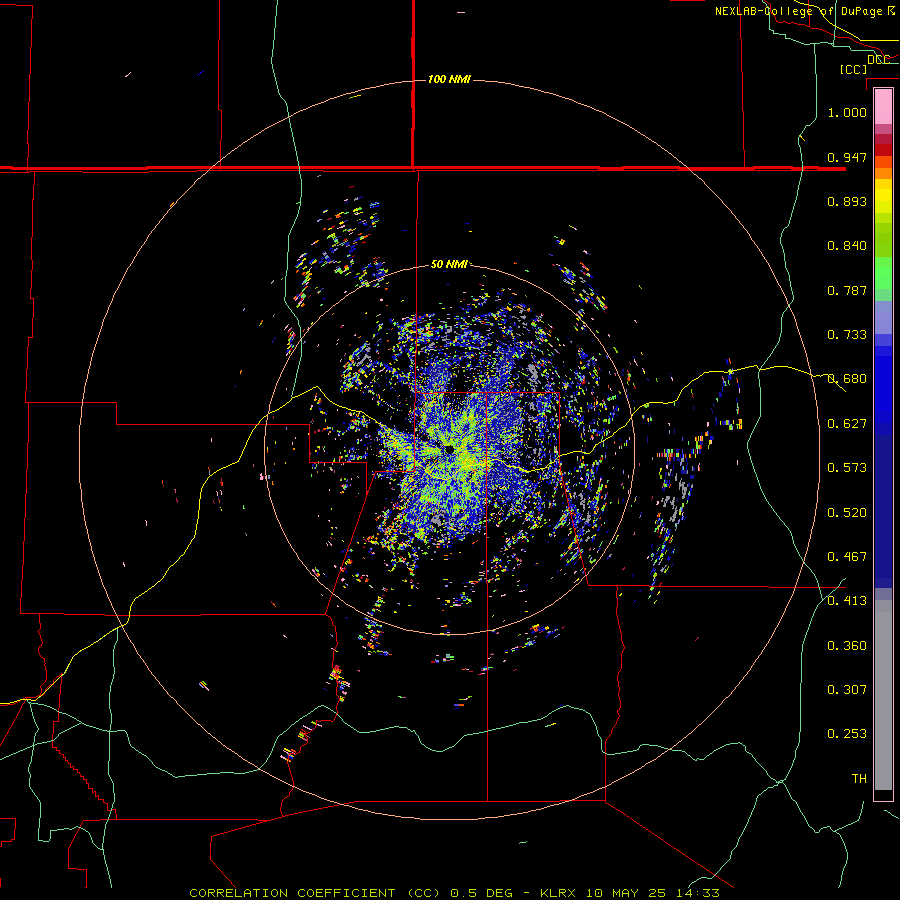The height and width of the screenshot is (900, 900).
Task: Click the 100 NMI range ring label
Action: [x=449, y=79]
